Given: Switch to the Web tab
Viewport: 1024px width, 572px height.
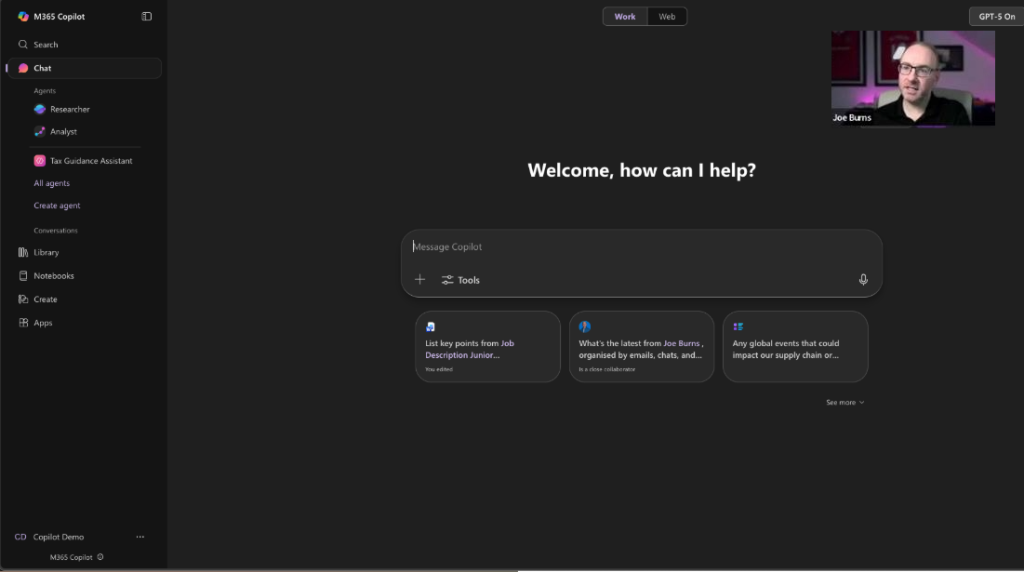Looking at the screenshot, I should pos(667,16).
